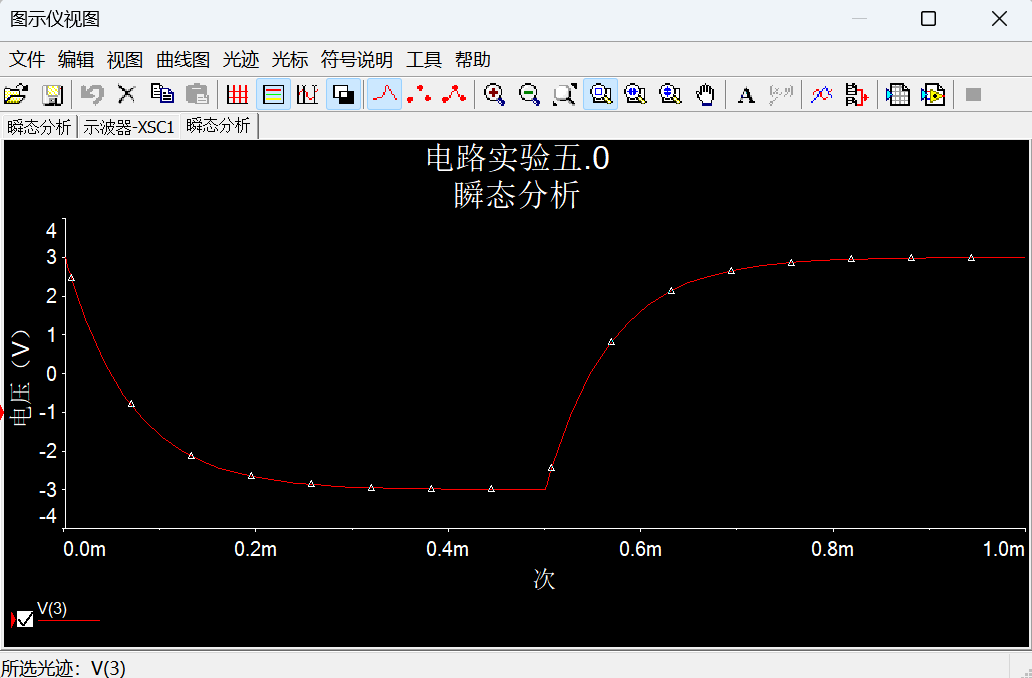The width and height of the screenshot is (1032, 678).
Task: Select the 瞬态分析 tab following 示波器-XSC1
Action: click(x=219, y=126)
